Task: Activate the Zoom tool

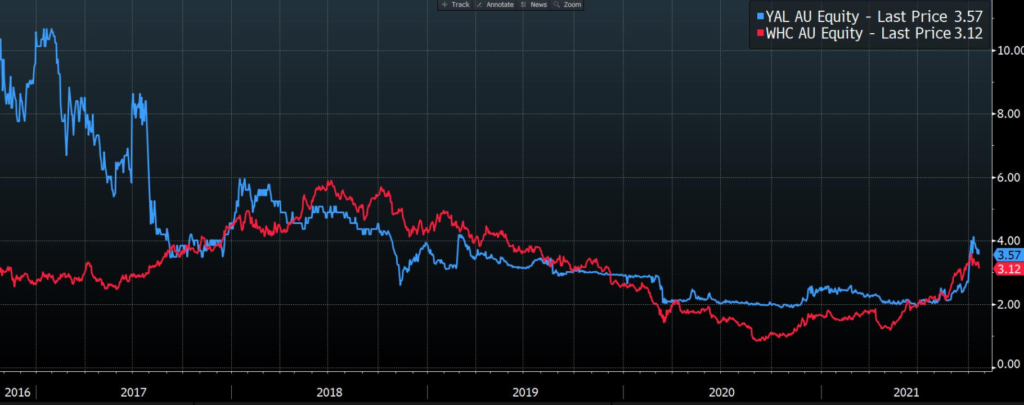Action: pos(567,5)
